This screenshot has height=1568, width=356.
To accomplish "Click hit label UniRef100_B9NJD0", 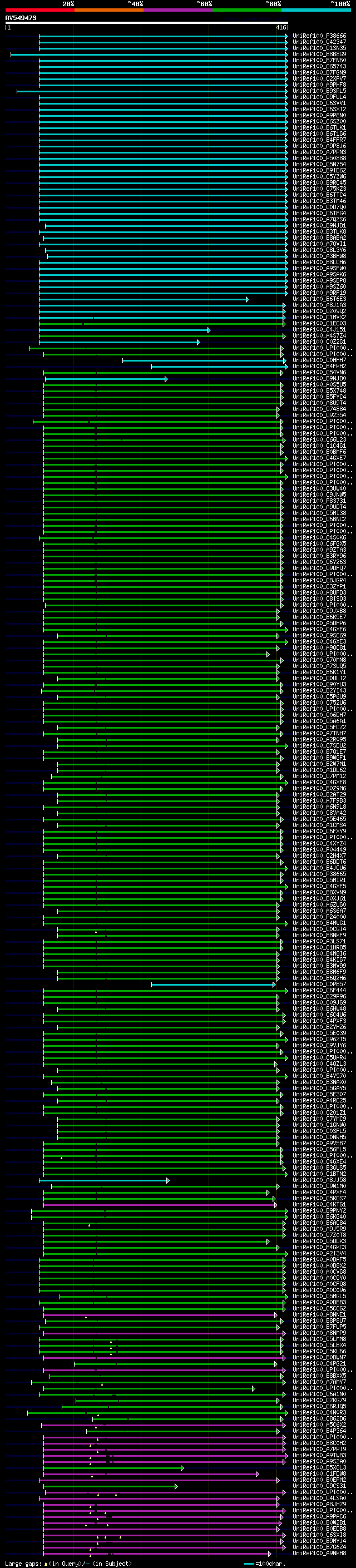I will (x=319, y=379).
